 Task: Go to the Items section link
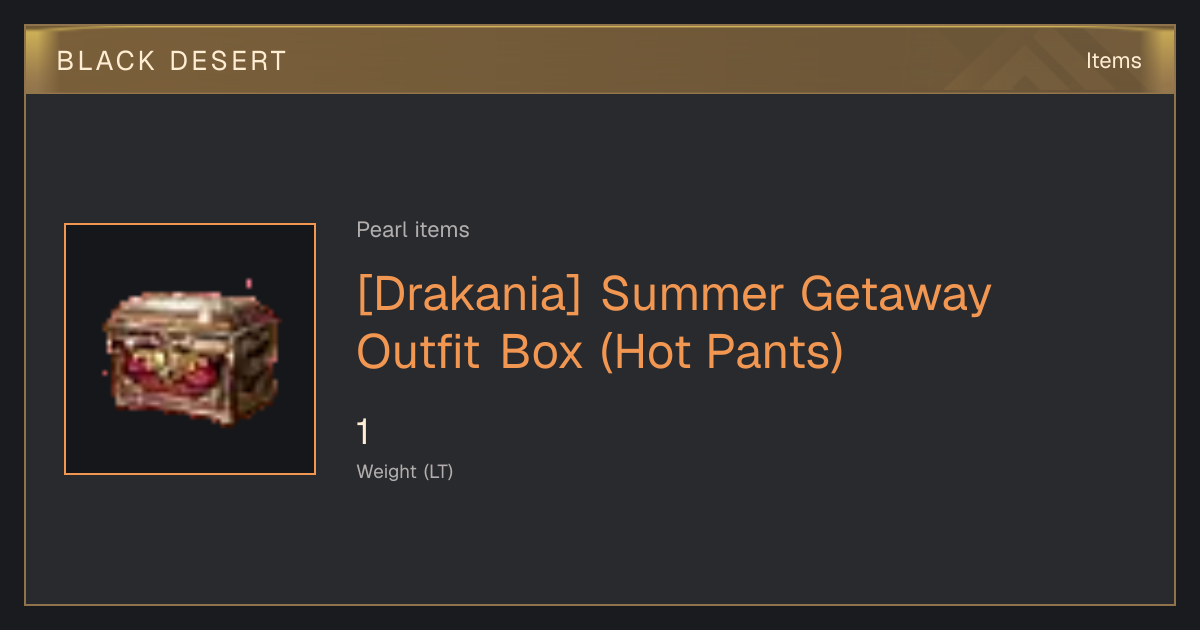click(x=1113, y=61)
